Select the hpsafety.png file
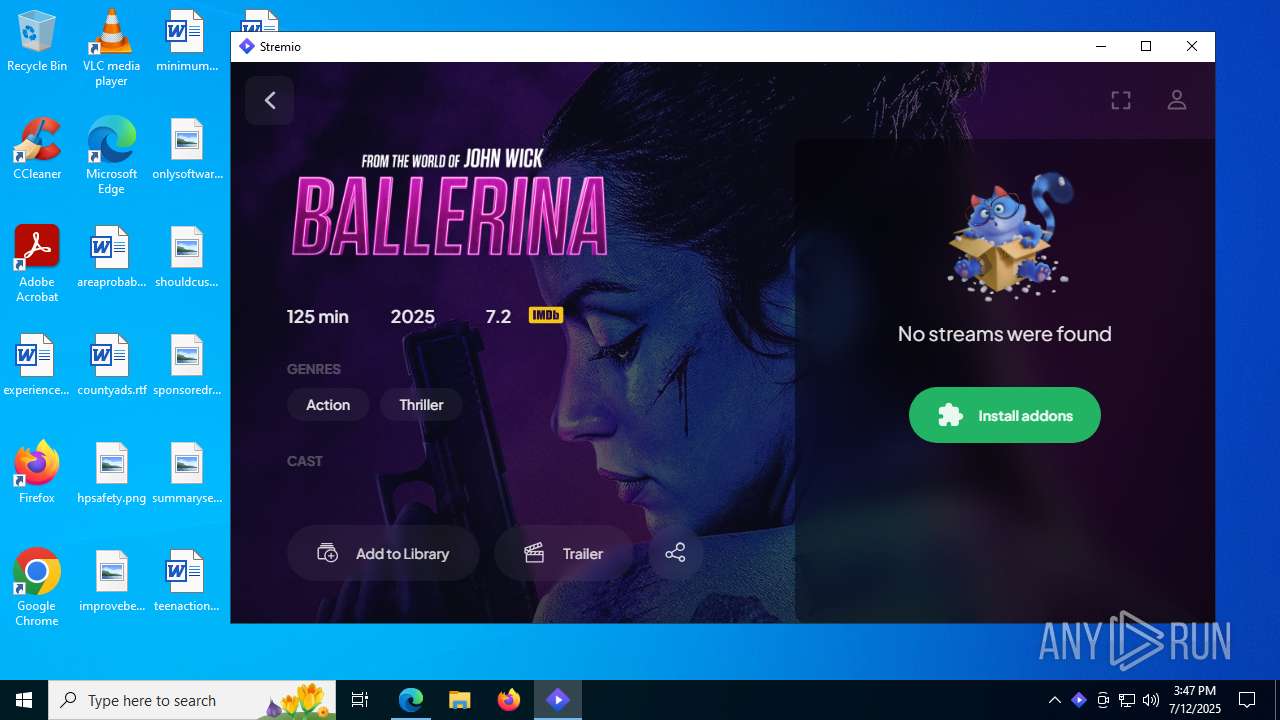The width and height of the screenshot is (1280, 720). pyautogui.click(x=111, y=473)
